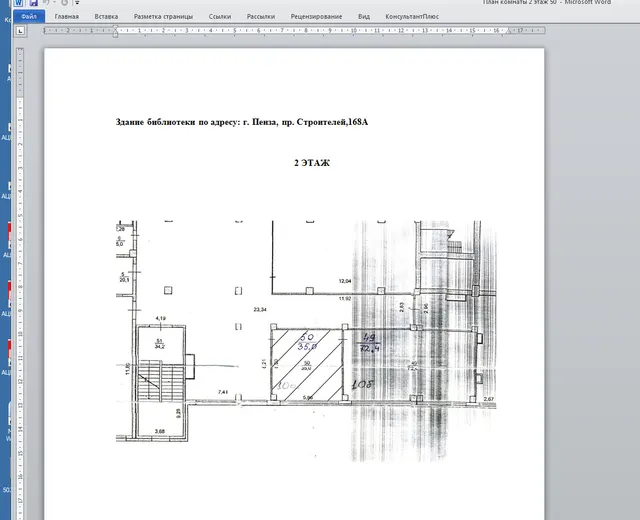Click the right indent marker on ruler

[x=509, y=31]
